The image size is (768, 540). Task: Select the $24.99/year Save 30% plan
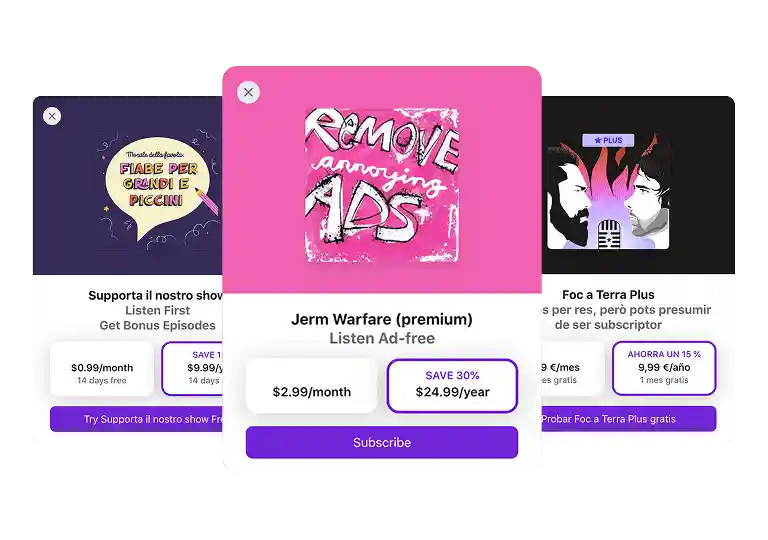[x=452, y=386]
